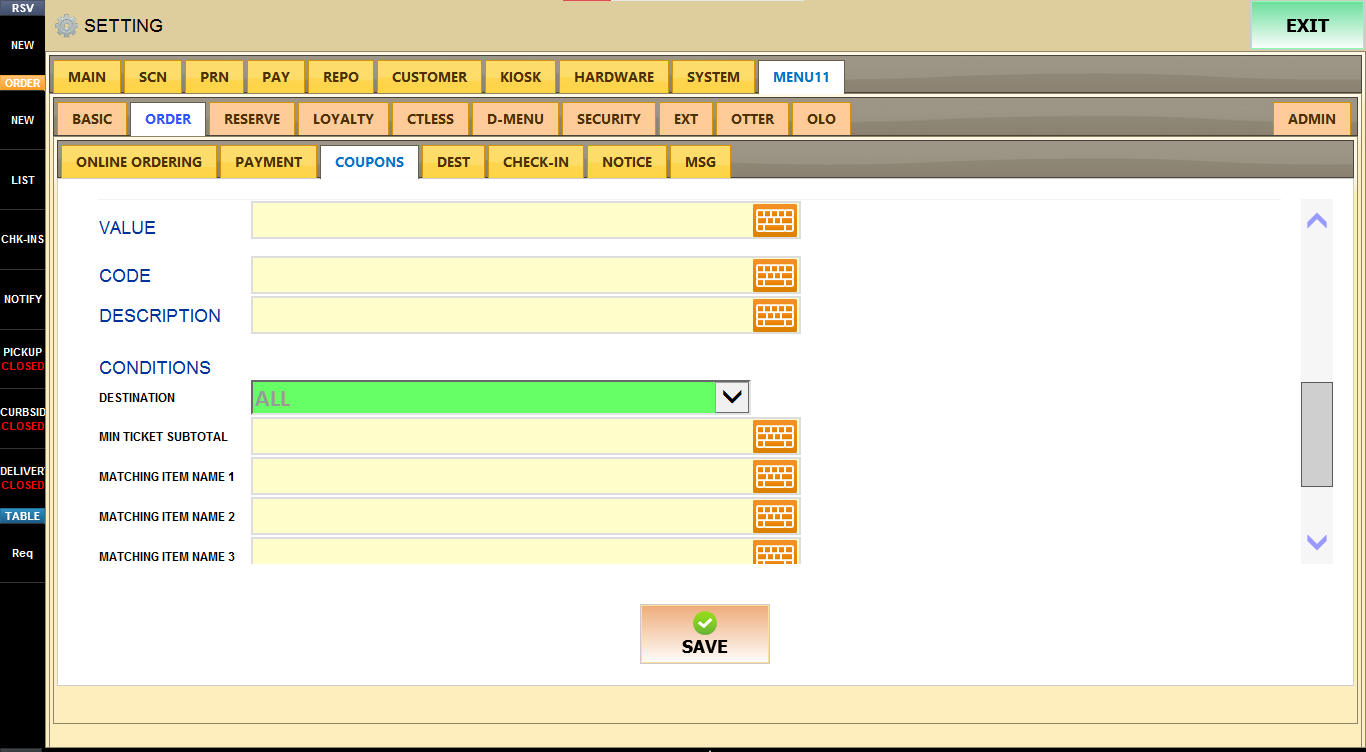Open keyboard icon for CODE field
This screenshot has width=1366, height=752.
(x=775, y=275)
